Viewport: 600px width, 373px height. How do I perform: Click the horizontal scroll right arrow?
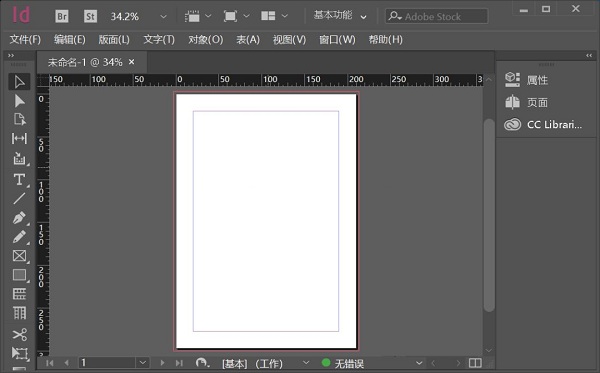point(458,363)
